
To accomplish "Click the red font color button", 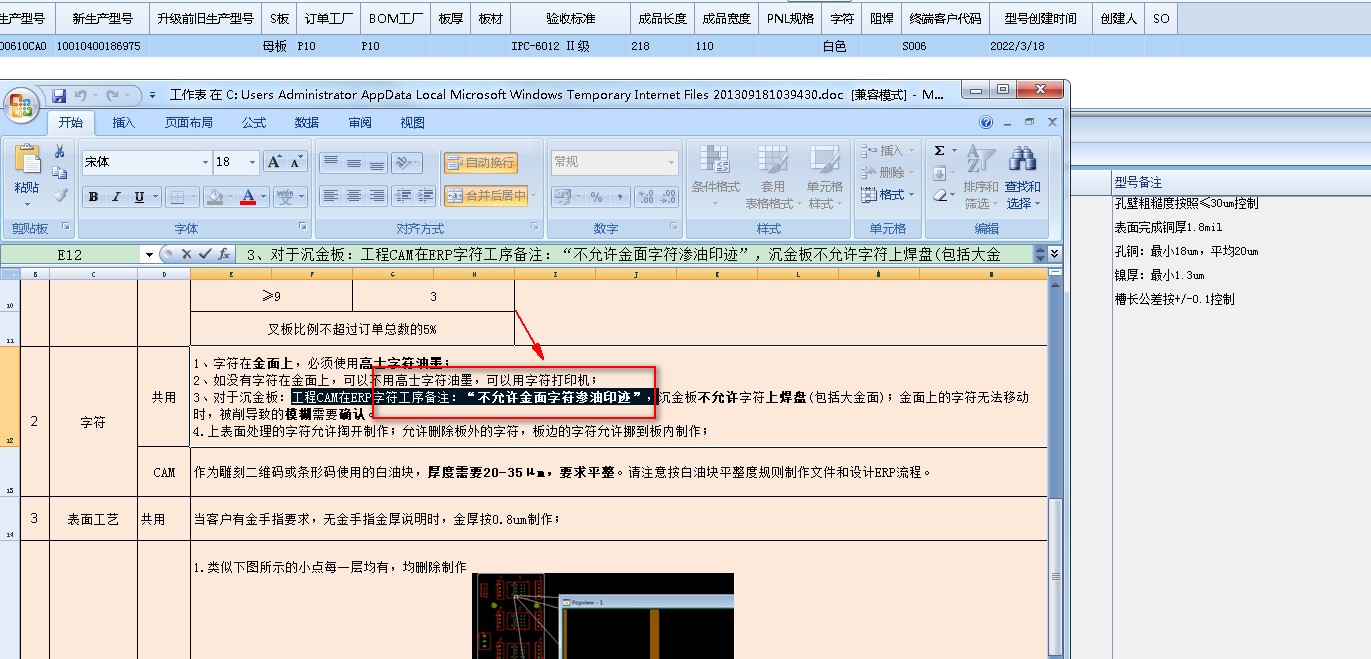I will tap(247, 197).
